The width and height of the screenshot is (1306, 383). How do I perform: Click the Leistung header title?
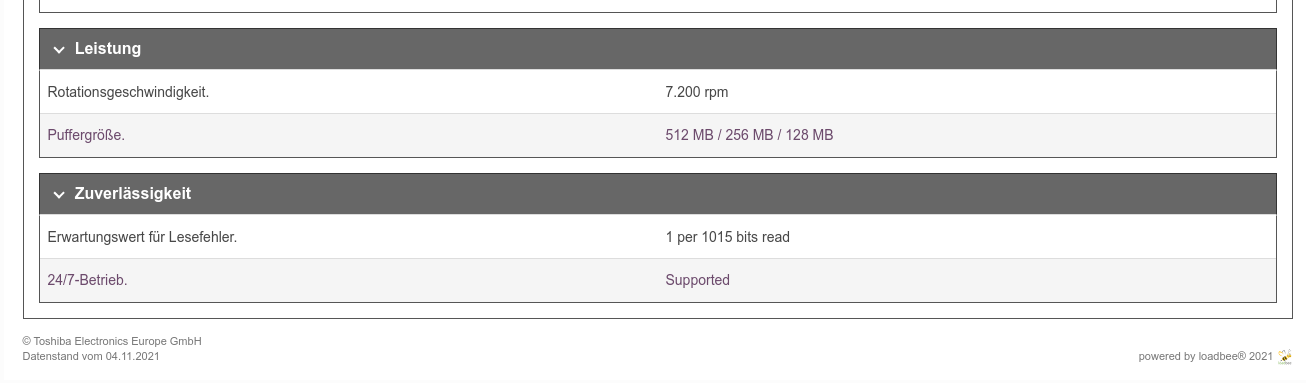tap(108, 48)
